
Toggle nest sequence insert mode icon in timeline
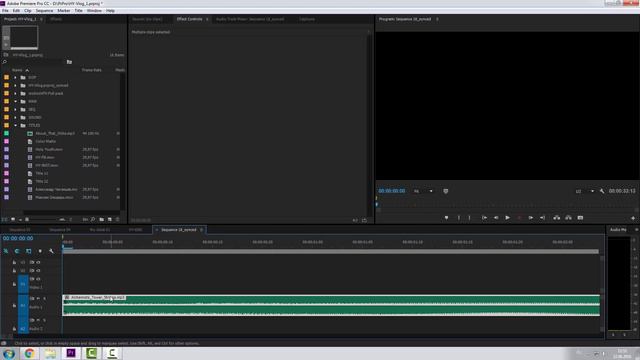click(6, 251)
